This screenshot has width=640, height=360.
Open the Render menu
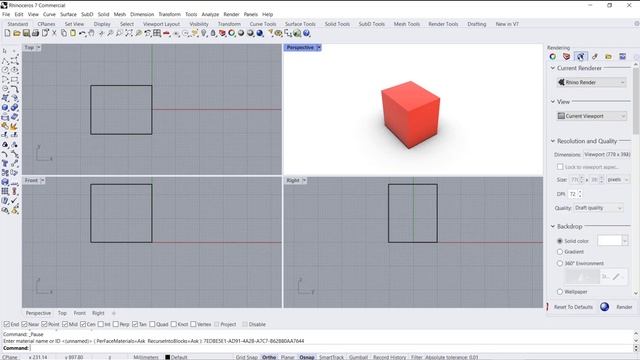[231, 14]
